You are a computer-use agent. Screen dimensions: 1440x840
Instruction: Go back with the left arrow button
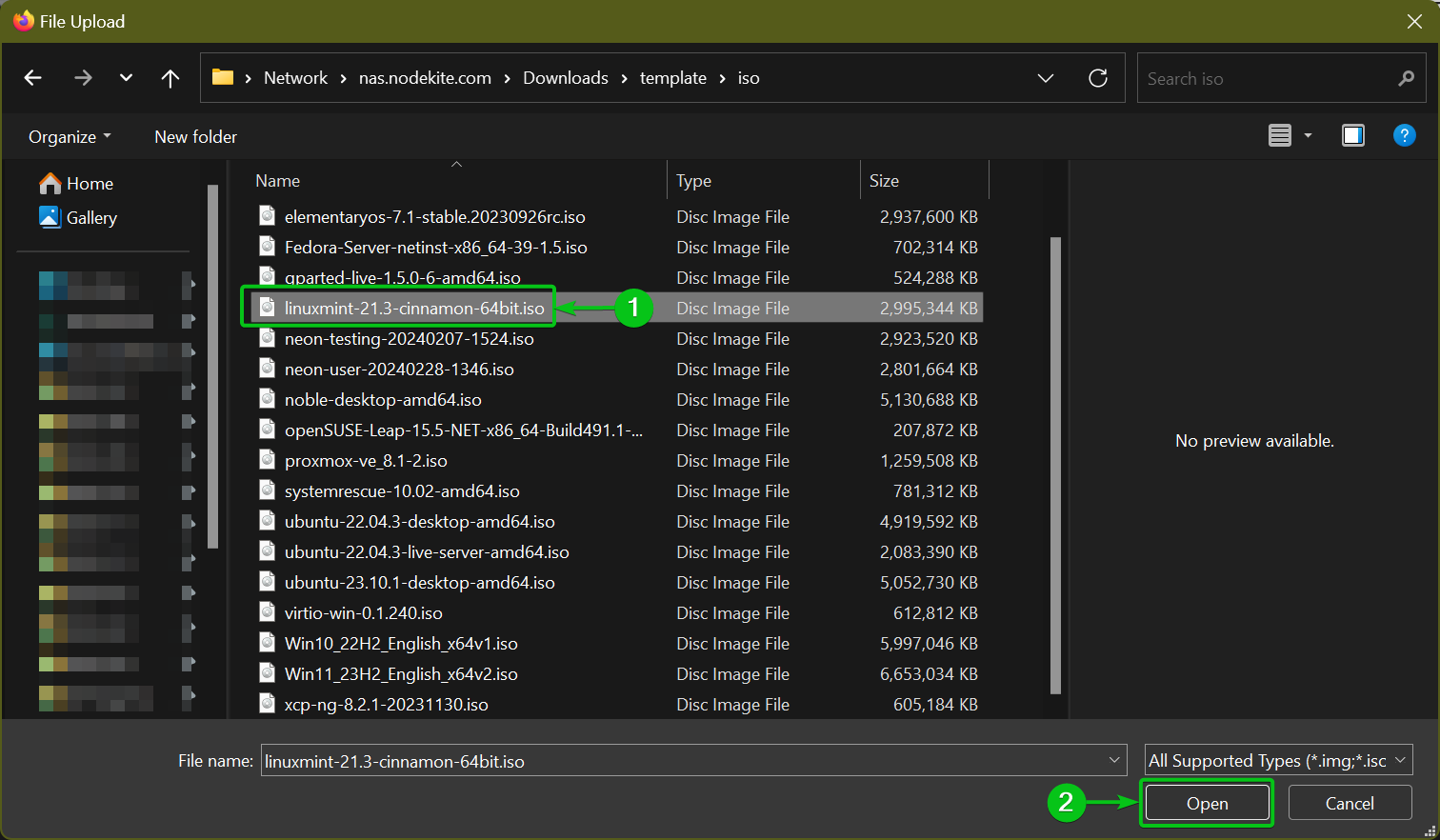pos(33,78)
